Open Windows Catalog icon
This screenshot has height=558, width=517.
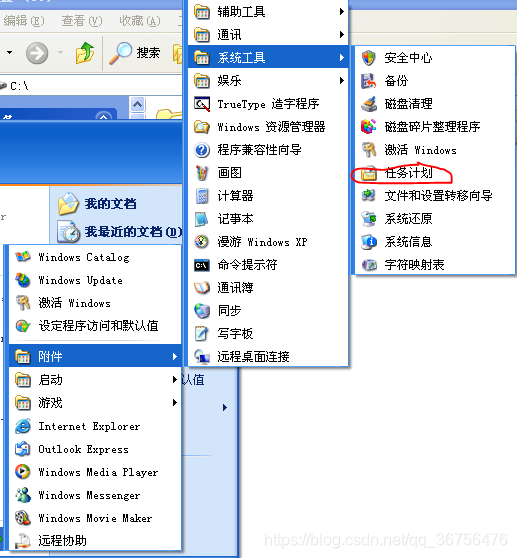point(23,257)
